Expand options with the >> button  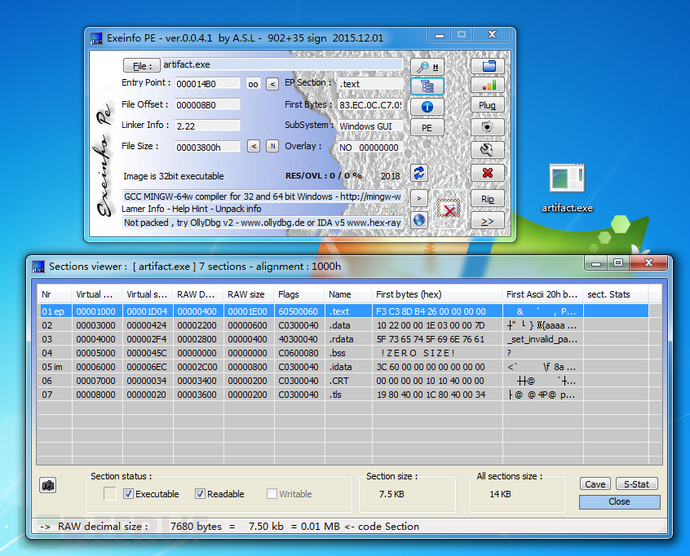(x=488, y=221)
